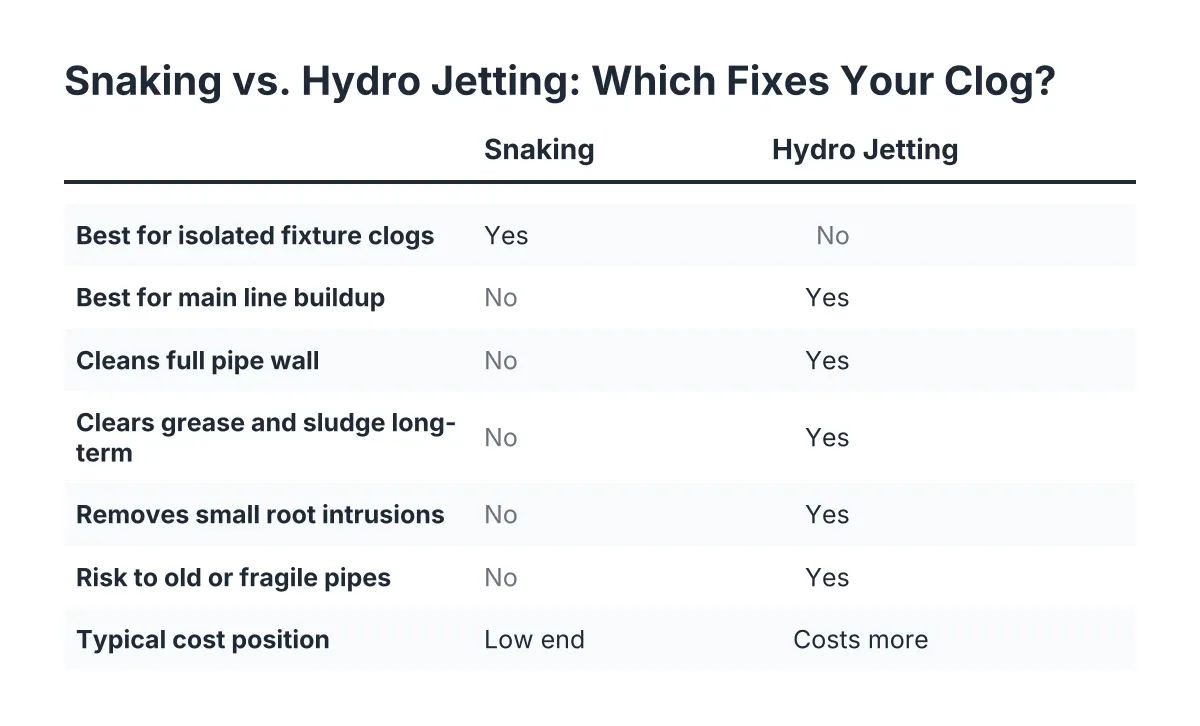This screenshot has height=726, width=1200.
Task: Select Hydro Jetting's 'Yes' in main line buildup row
Action: click(828, 298)
